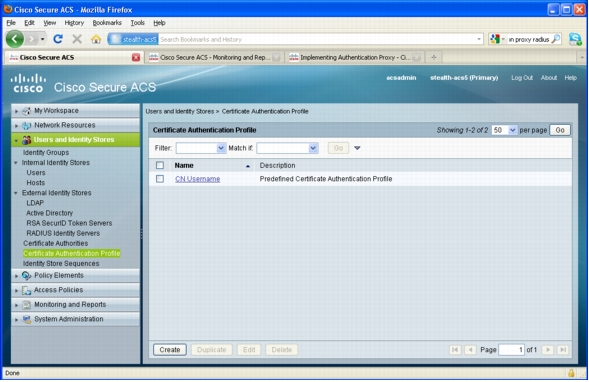Click the Google search engine icon
The image size is (589, 382).
495,39
